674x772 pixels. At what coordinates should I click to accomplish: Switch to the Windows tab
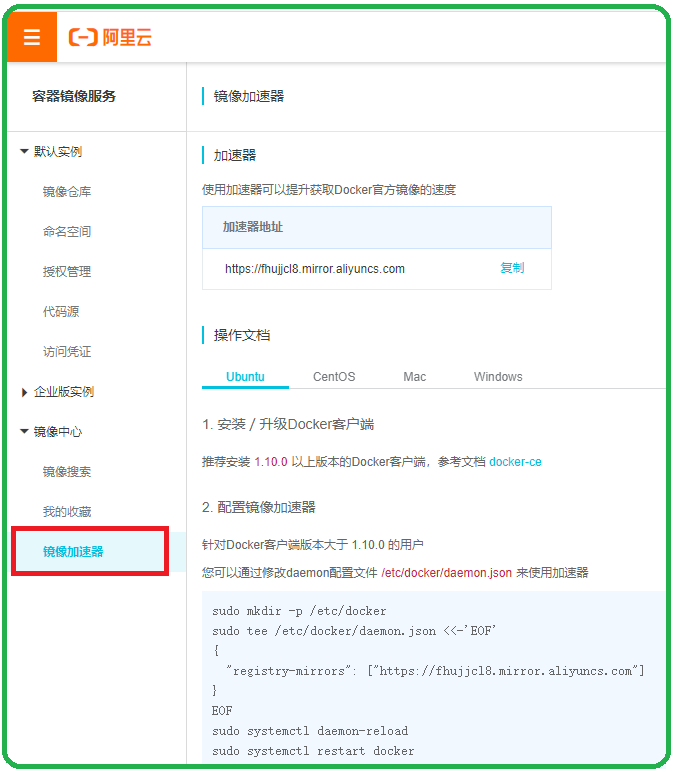(498, 377)
